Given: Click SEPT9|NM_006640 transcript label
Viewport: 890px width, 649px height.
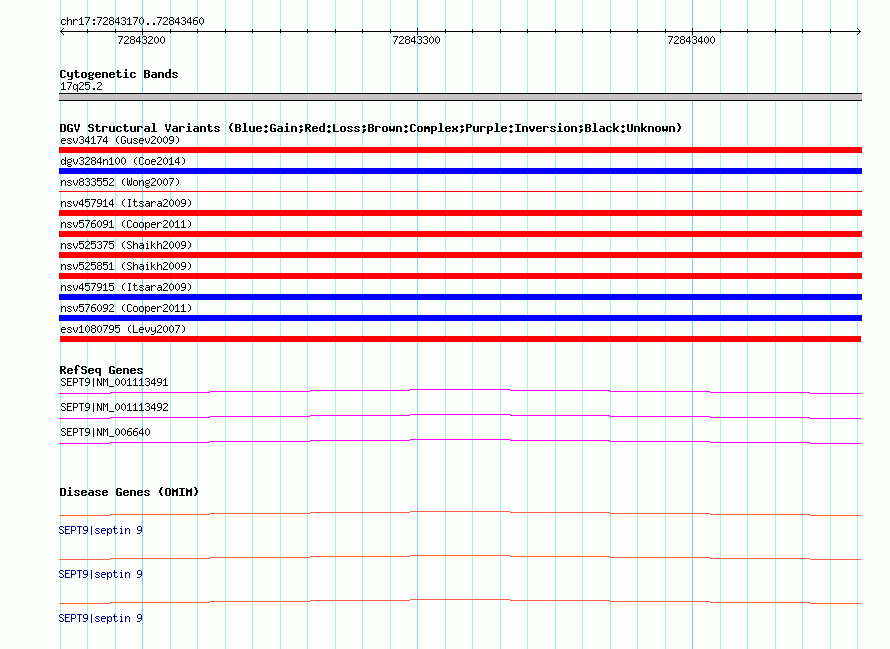Looking at the screenshot, I should click(105, 433).
